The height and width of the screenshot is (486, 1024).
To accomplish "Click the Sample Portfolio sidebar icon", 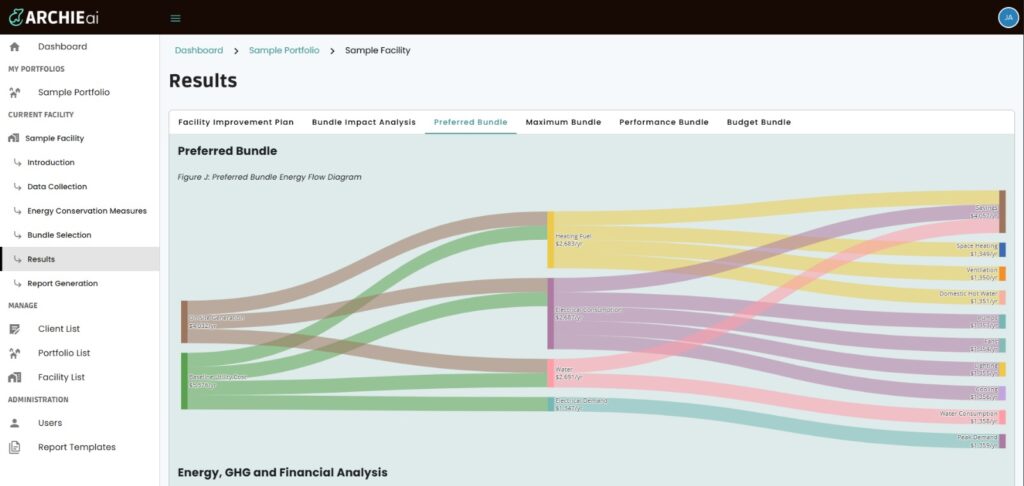I will [x=14, y=93].
